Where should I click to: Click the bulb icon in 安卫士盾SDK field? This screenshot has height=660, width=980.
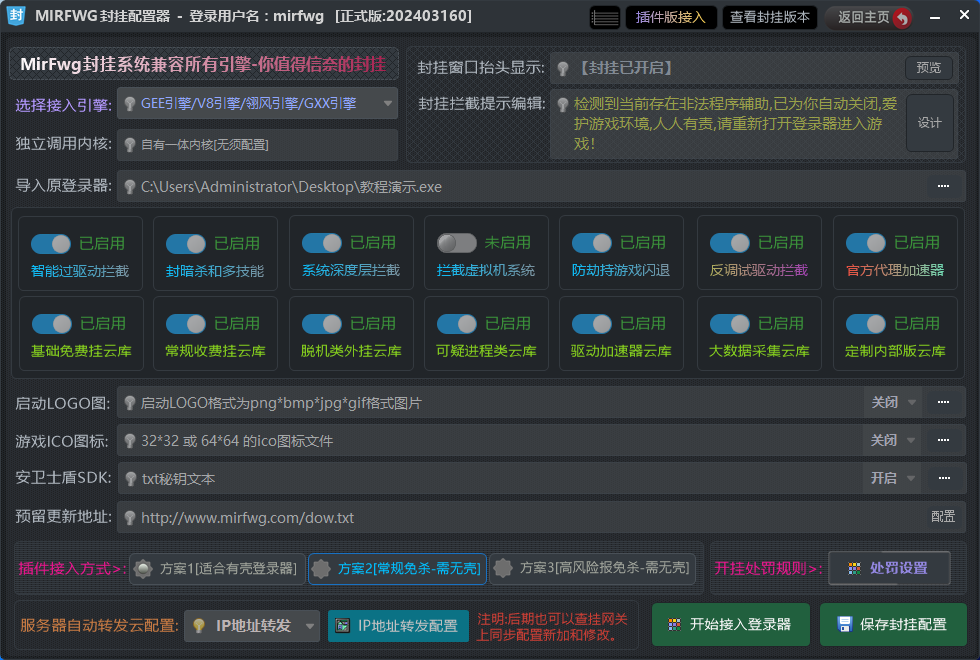[130, 479]
